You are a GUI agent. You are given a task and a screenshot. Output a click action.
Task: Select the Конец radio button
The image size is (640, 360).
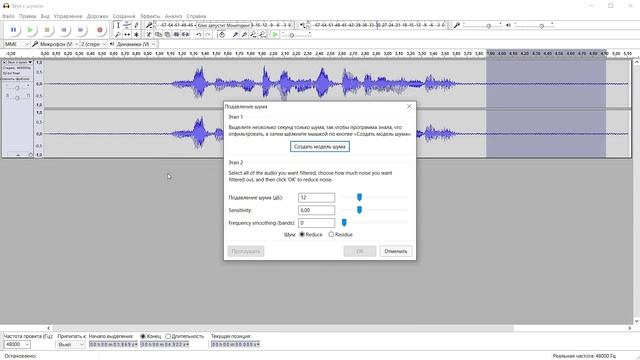click(143, 336)
